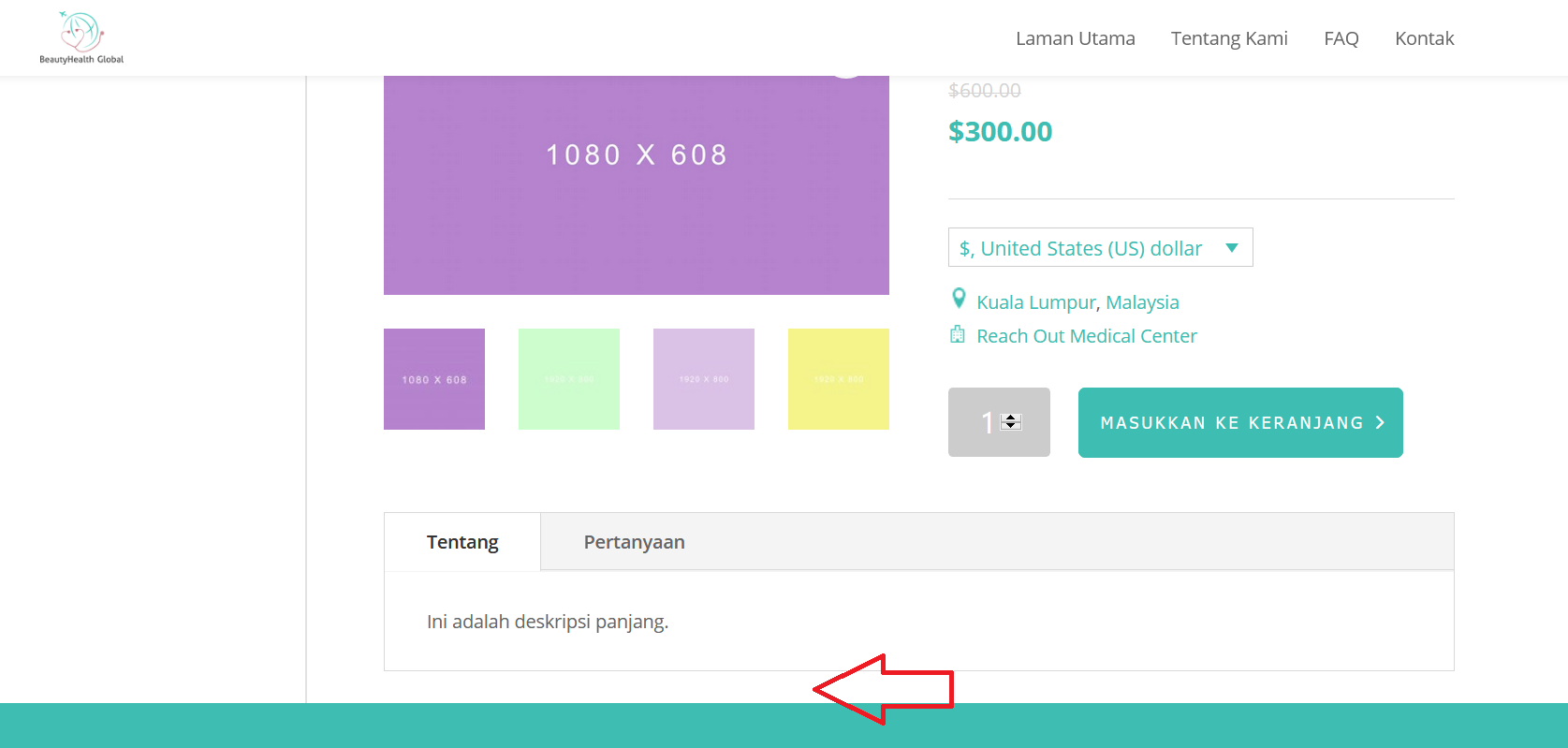The height and width of the screenshot is (748, 1568).
Task: Click the location pin icon
Action: [959, 299]
